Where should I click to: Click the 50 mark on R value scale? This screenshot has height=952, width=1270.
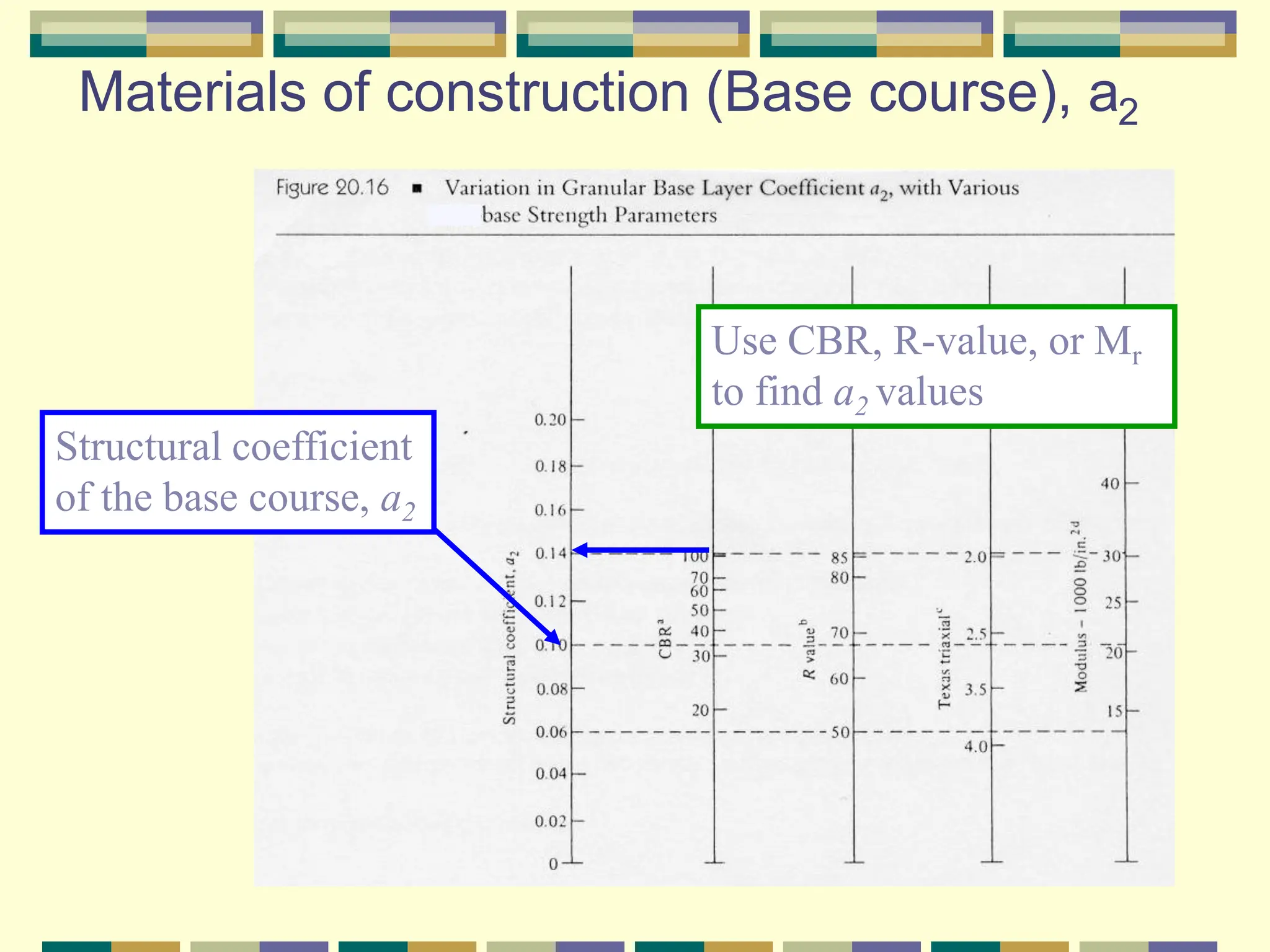840,733
